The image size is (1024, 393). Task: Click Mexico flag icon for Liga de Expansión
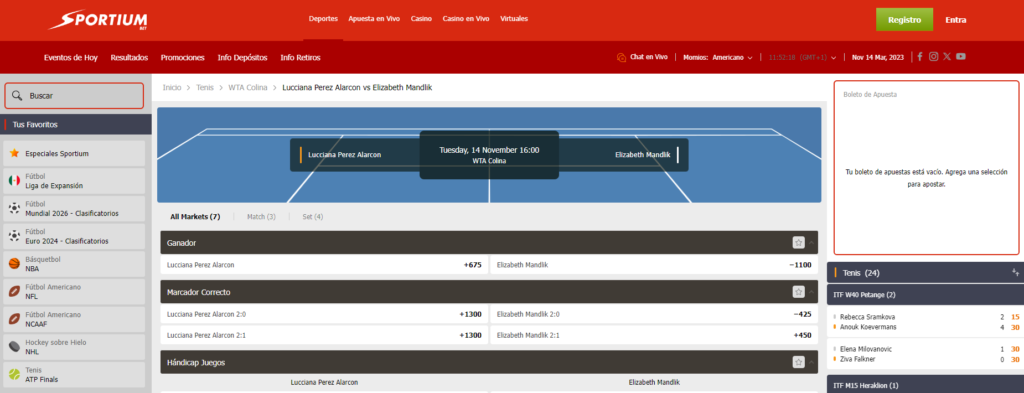coord(14,181)
